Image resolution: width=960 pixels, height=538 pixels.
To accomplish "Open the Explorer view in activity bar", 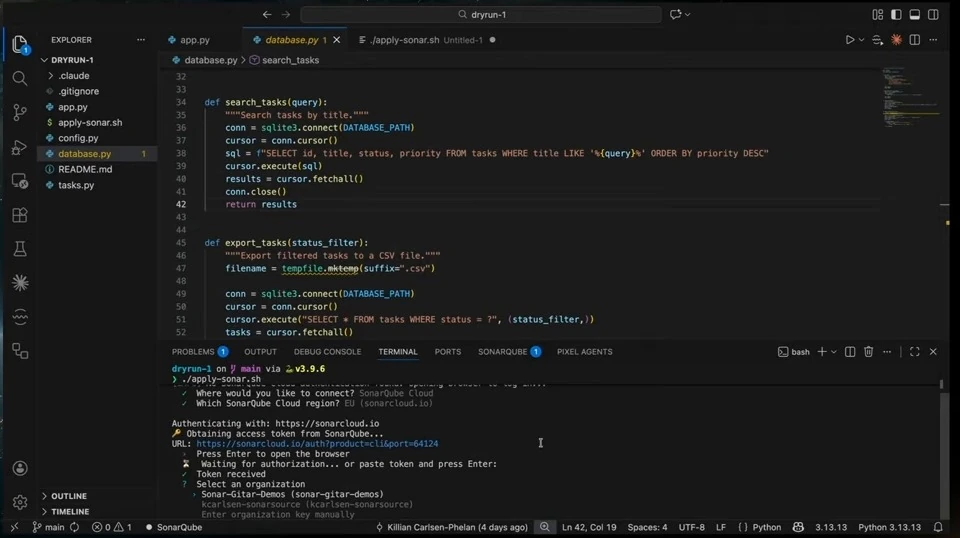I will 20,45.
